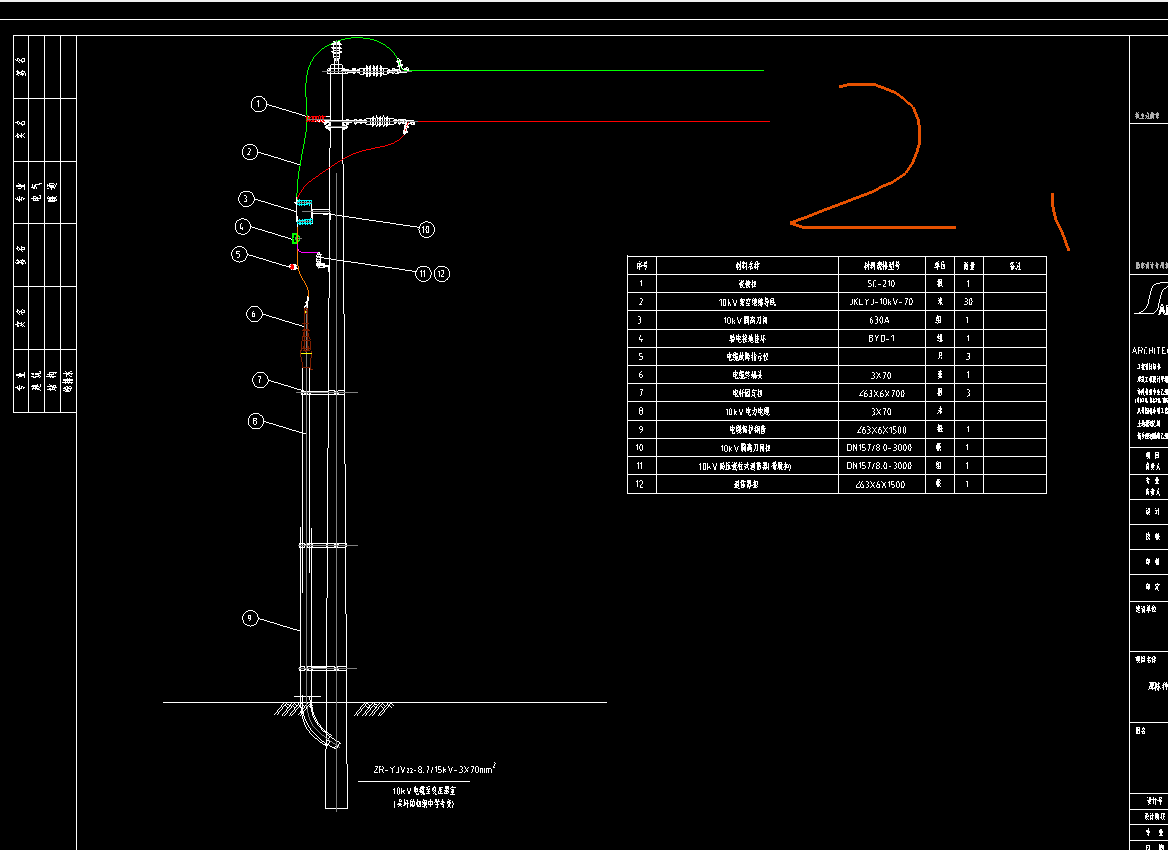The width and height of the screenshot is (1168, 850).
Task: Click callout balloon number 9
Action: coord(251,618)
